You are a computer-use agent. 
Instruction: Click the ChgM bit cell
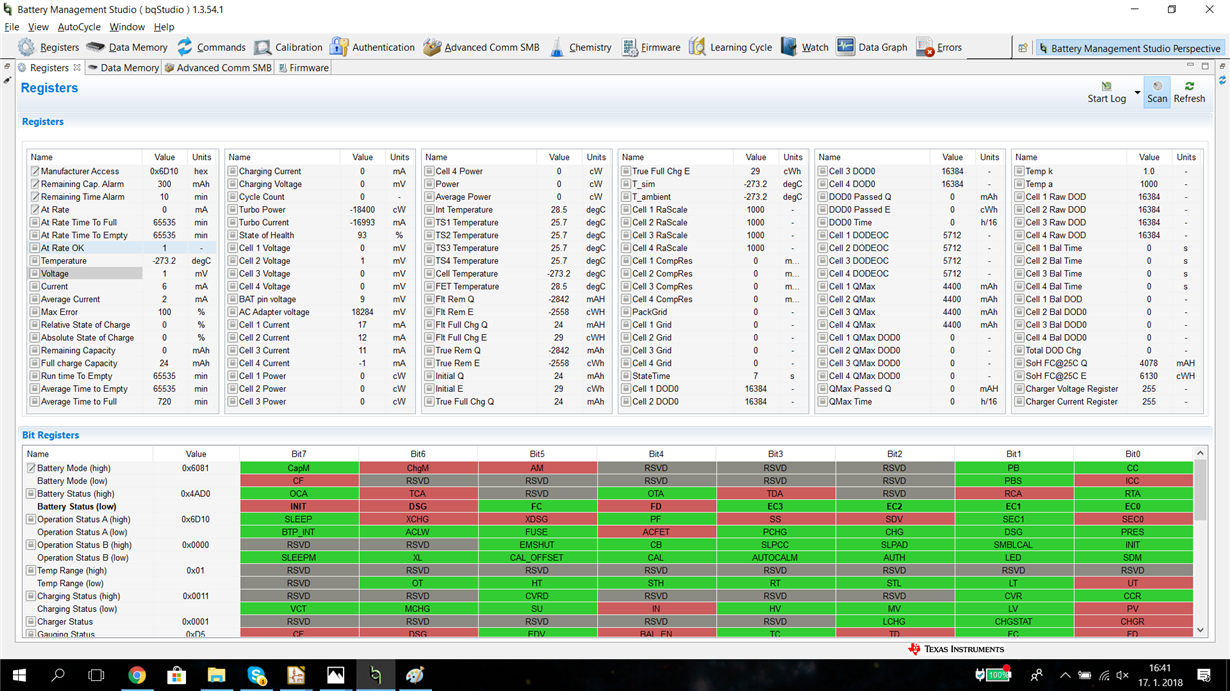click(417, 468)
